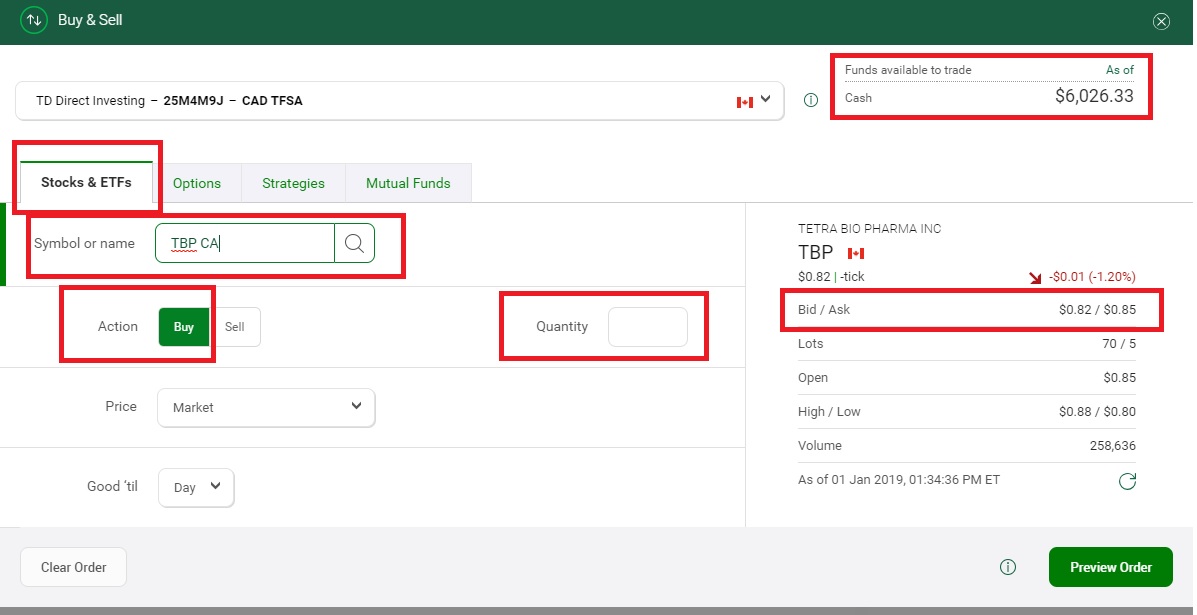
Task: Click the Clear Order button
Action: (x=73, y=567)
